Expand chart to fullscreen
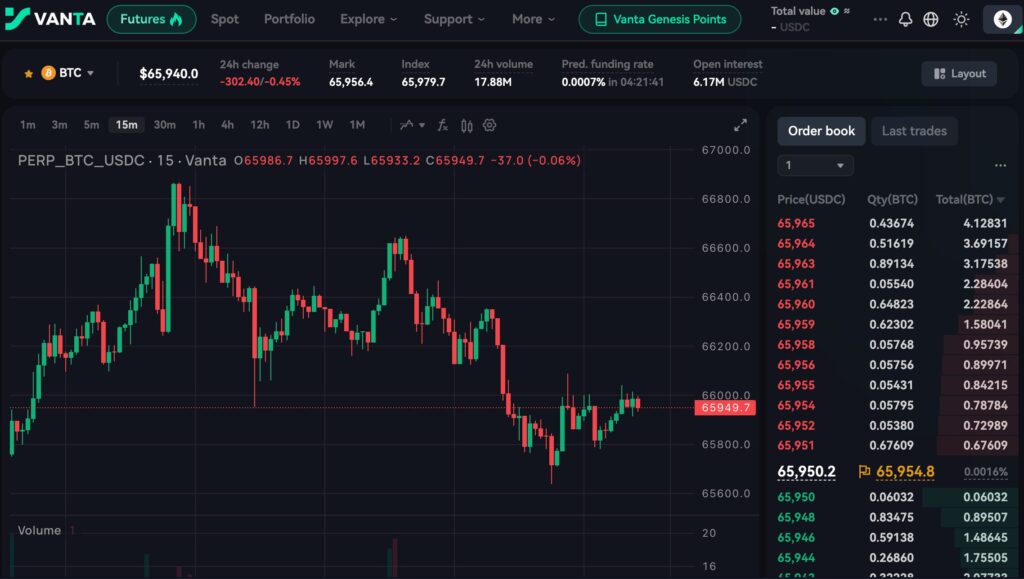 (x=740, y=125)
